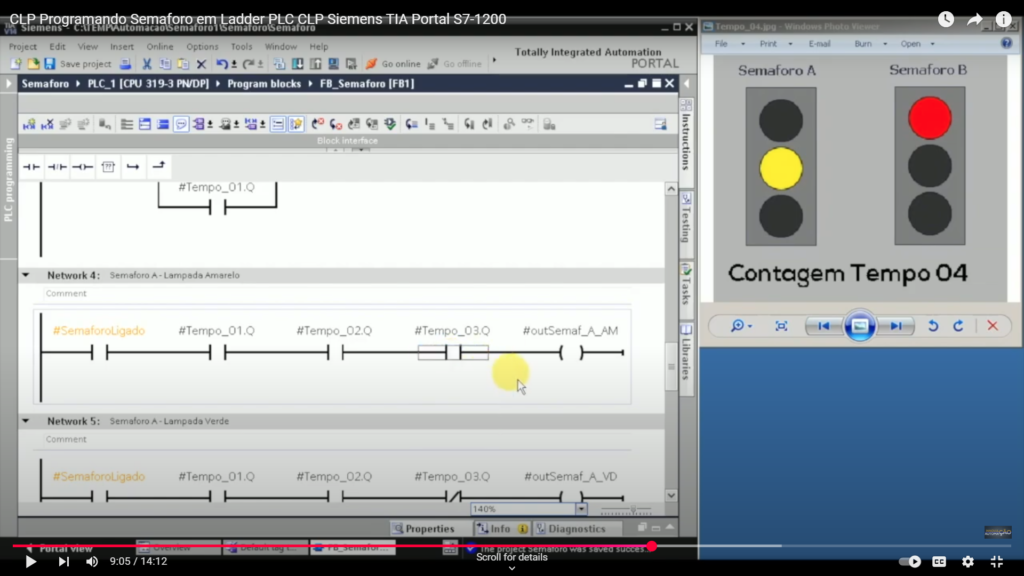Collapse Network 5 Lampada Verde
This screenshot has height=576, width=1024.
[25, 421]
